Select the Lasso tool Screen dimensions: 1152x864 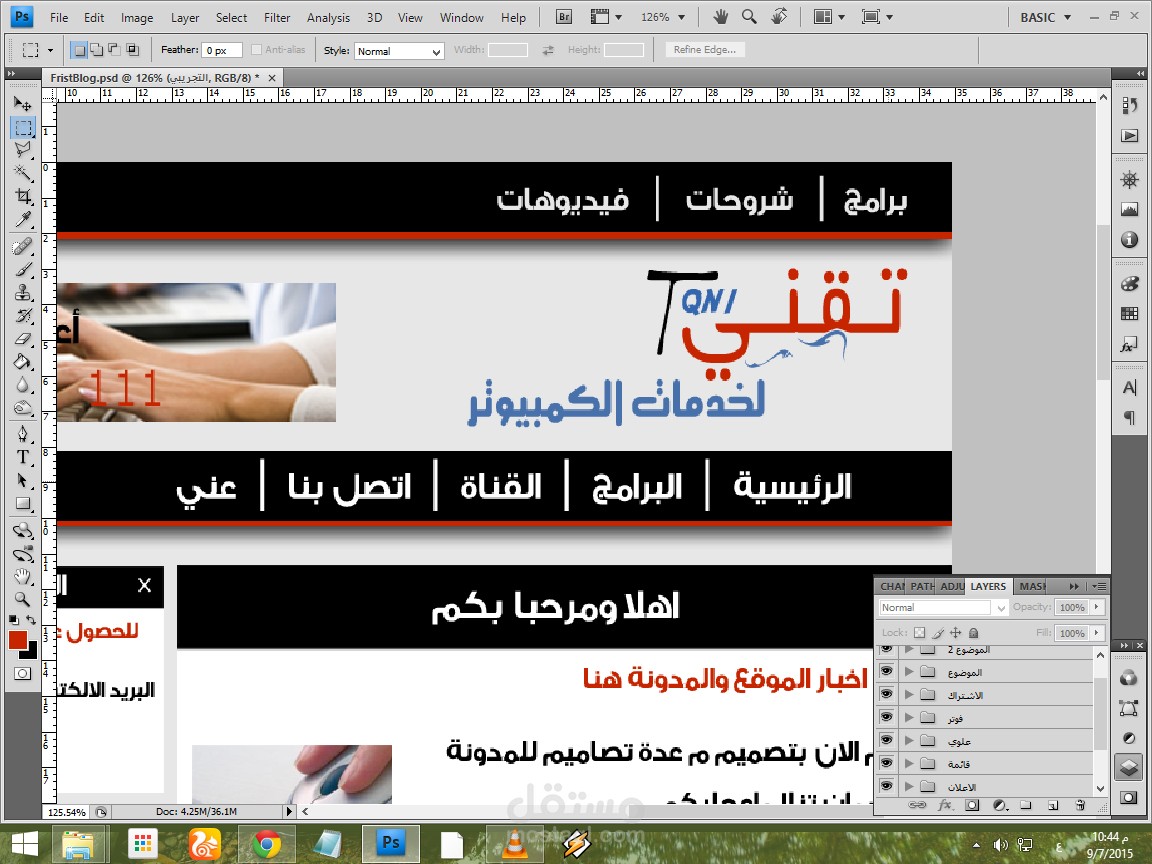[x=23, y=150]
